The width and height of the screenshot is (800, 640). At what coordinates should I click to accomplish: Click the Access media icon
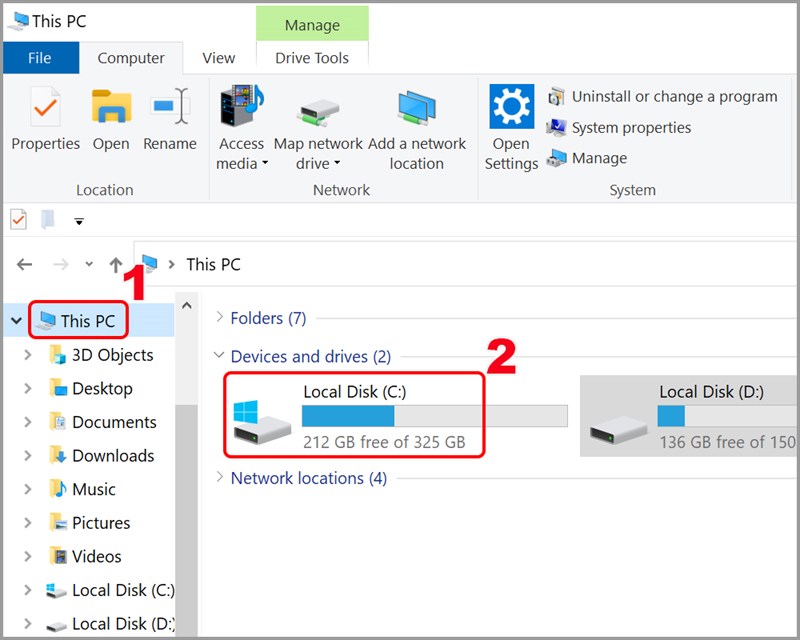coord(241,106)
